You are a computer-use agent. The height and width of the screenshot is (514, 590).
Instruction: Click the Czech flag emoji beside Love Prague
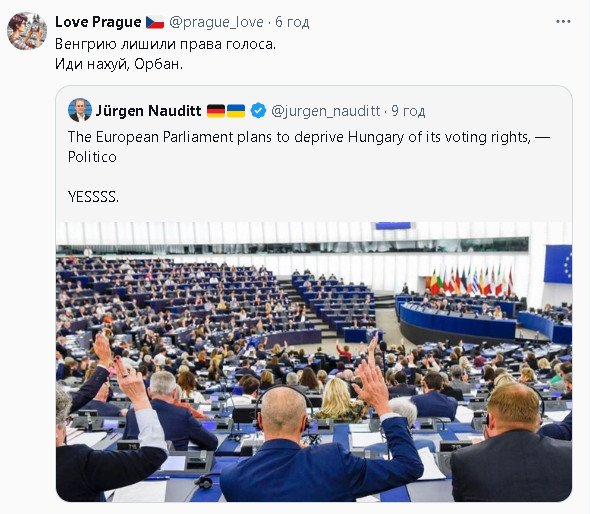point(155,22)
